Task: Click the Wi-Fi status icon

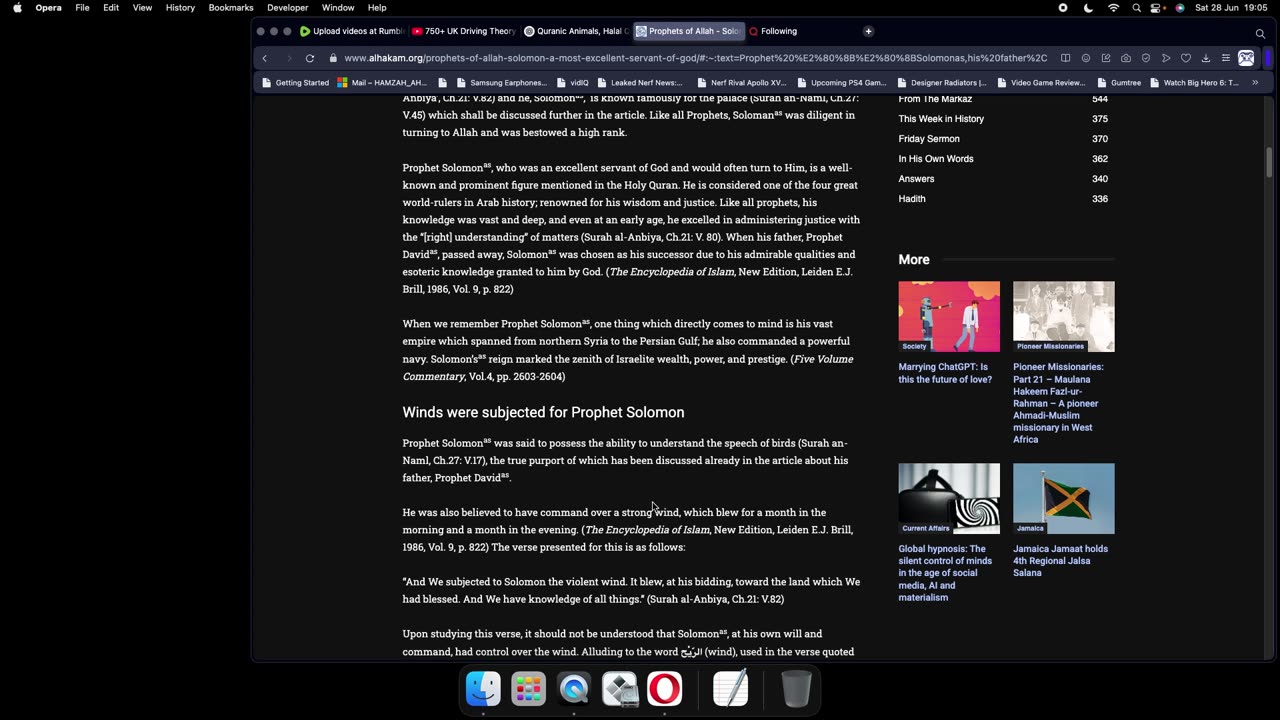Action: coord(1113,7)
